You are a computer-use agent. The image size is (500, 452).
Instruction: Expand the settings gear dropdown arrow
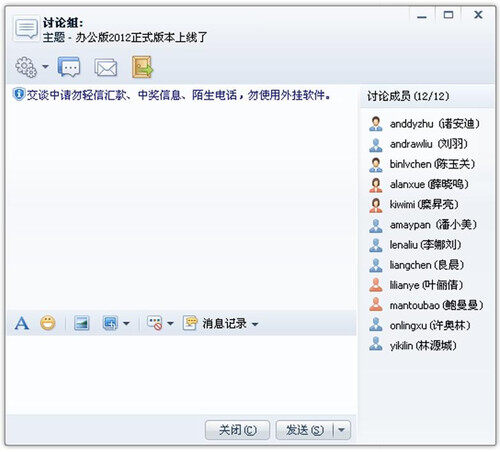click(45, 67)
